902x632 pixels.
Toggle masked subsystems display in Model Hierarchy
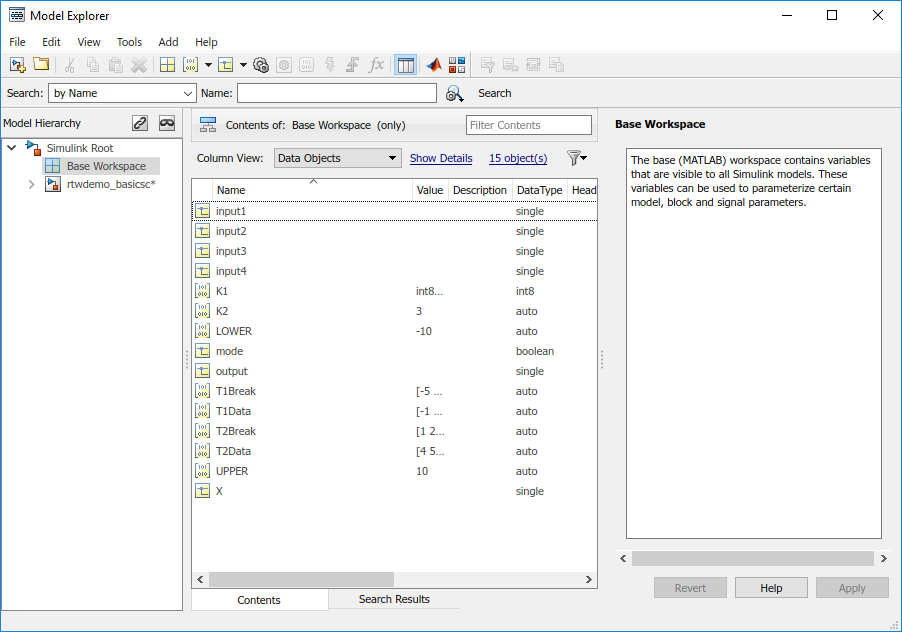[167, 123]
